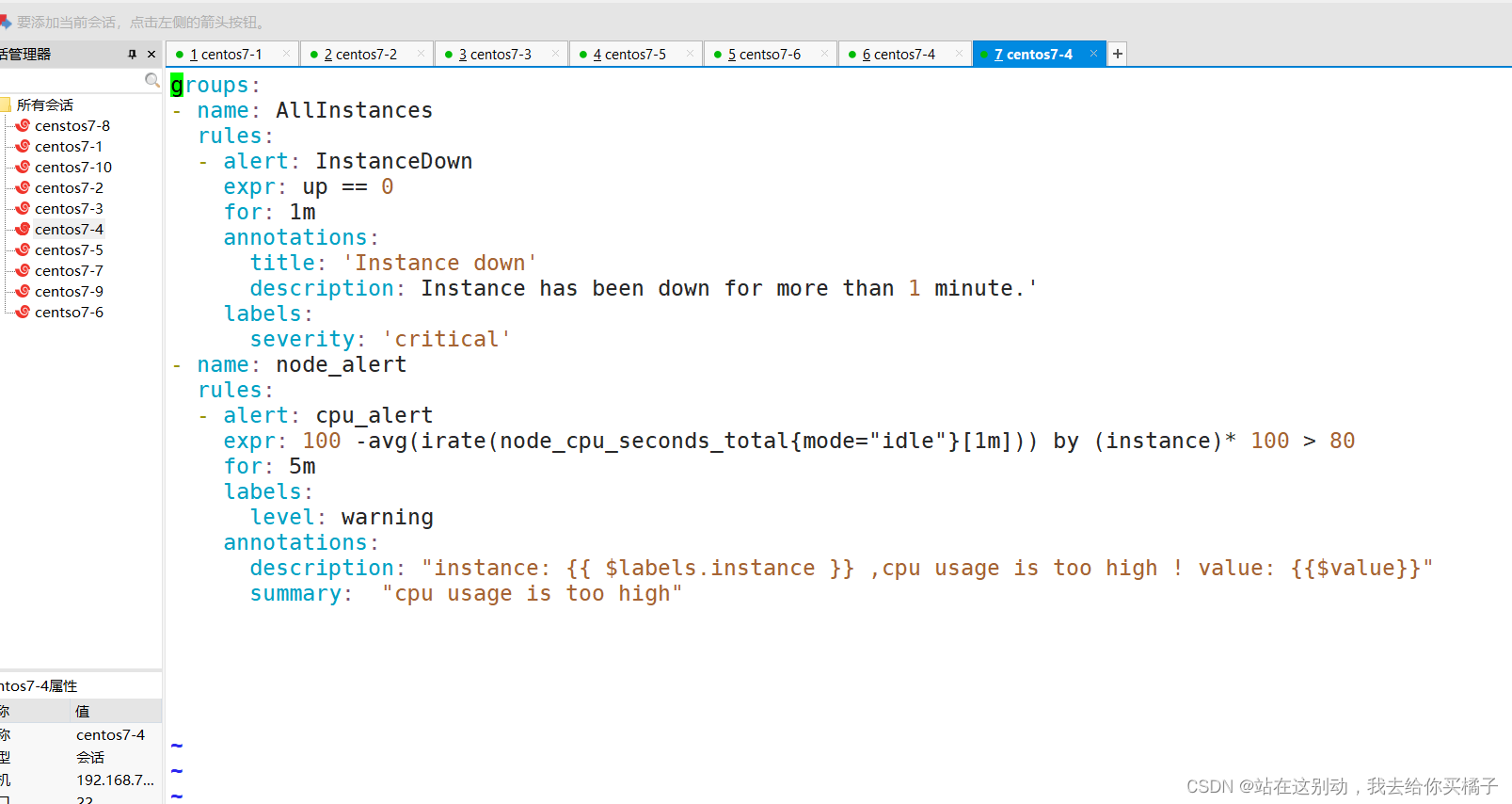1512x804 pixels.
Task: Click the 'for: 5m' line
Action: 269,467
